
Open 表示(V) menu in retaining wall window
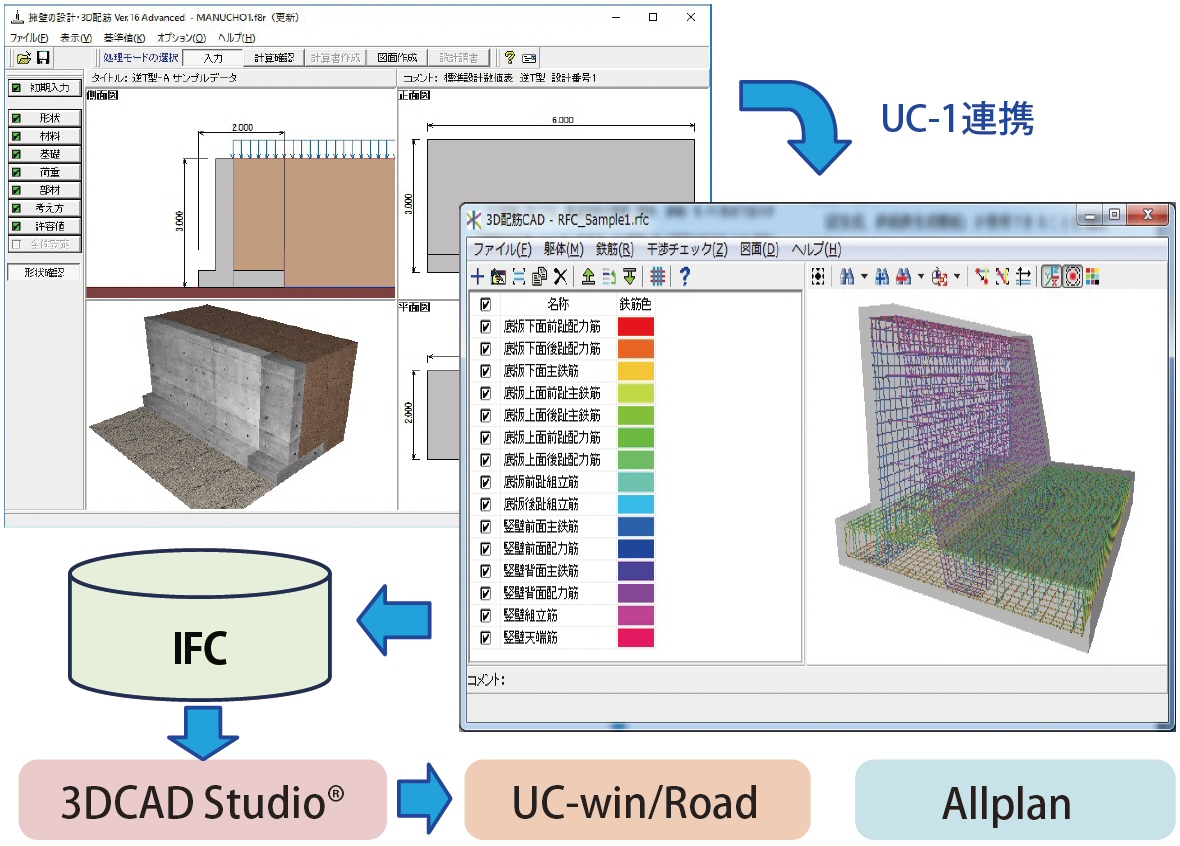click(x=76, y=38)
